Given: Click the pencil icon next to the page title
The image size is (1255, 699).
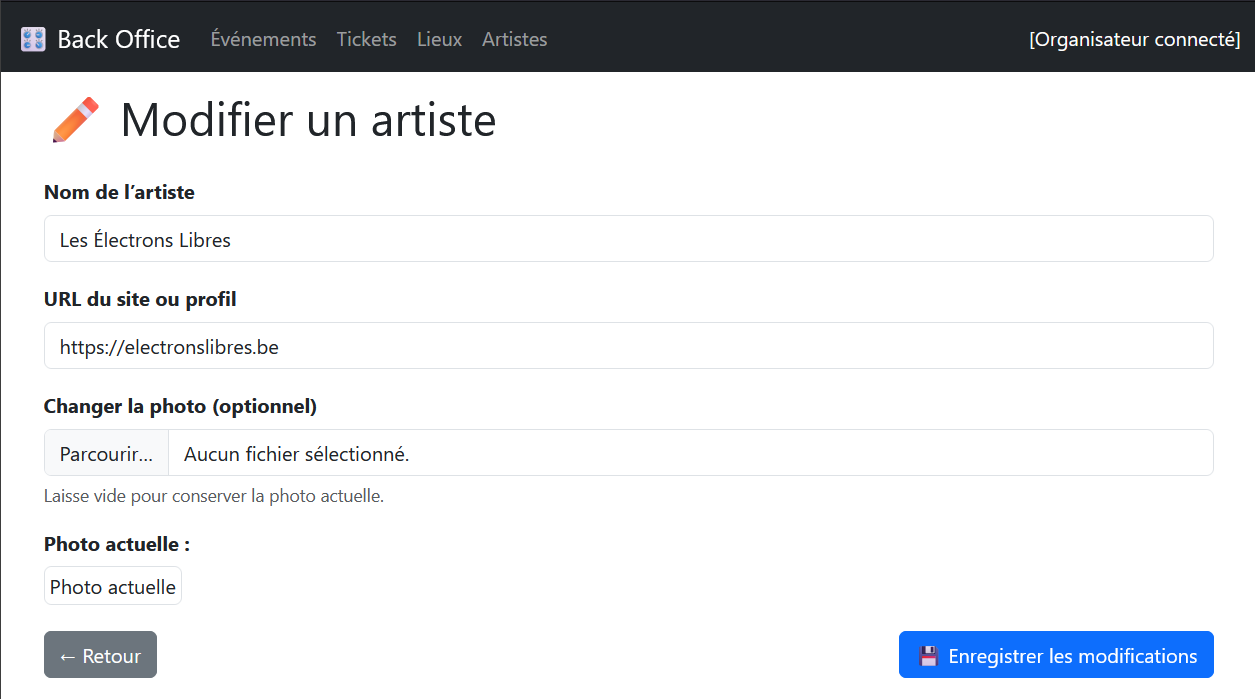Looking at the screenshot, I should click(74, 118).
